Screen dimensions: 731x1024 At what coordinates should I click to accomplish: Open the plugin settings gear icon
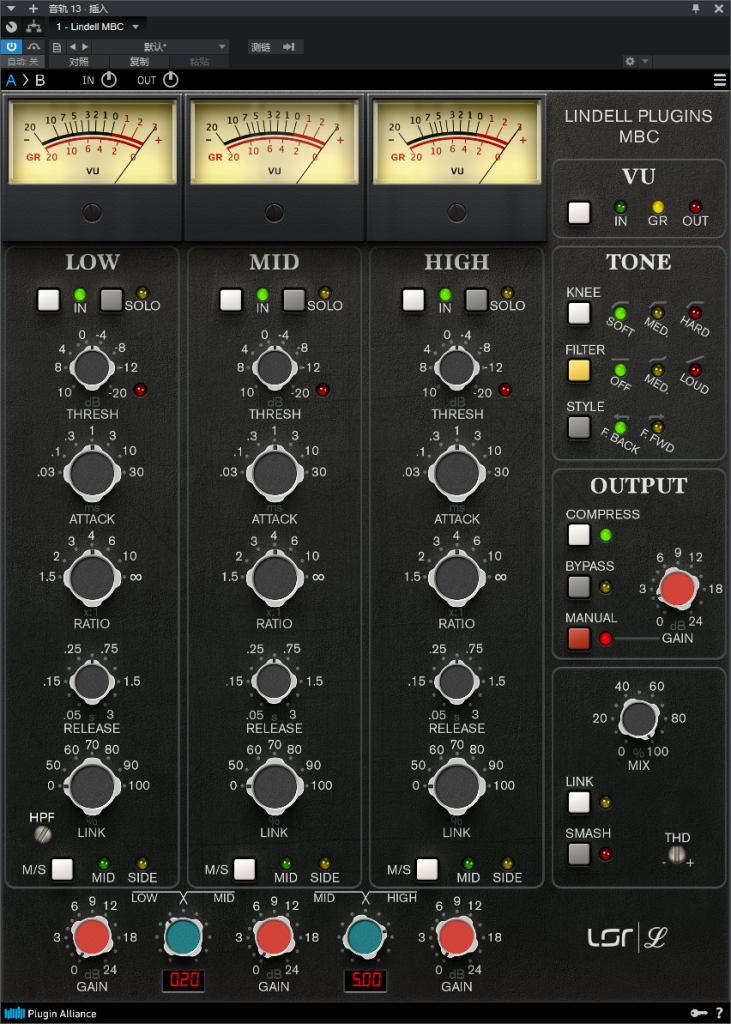(630, 61)
